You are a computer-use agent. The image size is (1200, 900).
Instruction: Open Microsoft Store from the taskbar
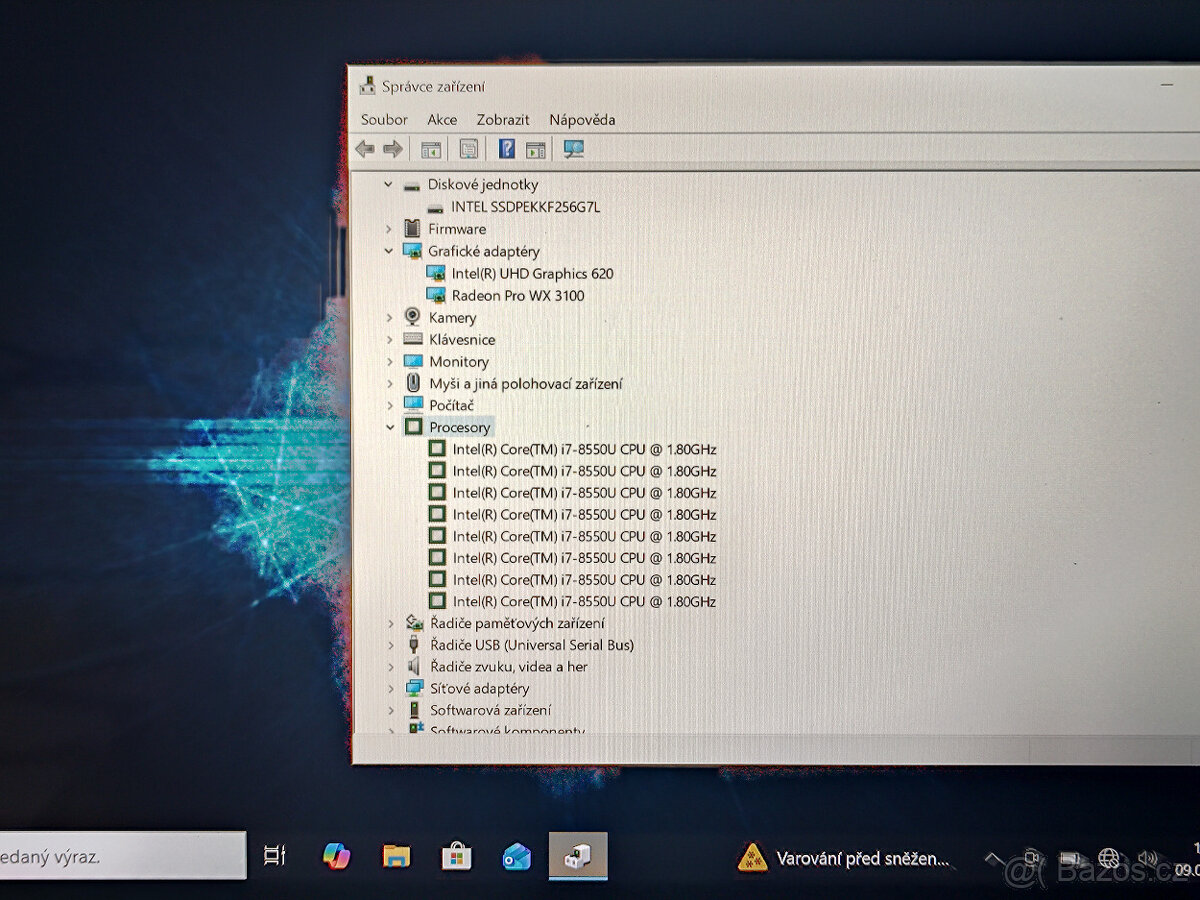tap(456, 856)
